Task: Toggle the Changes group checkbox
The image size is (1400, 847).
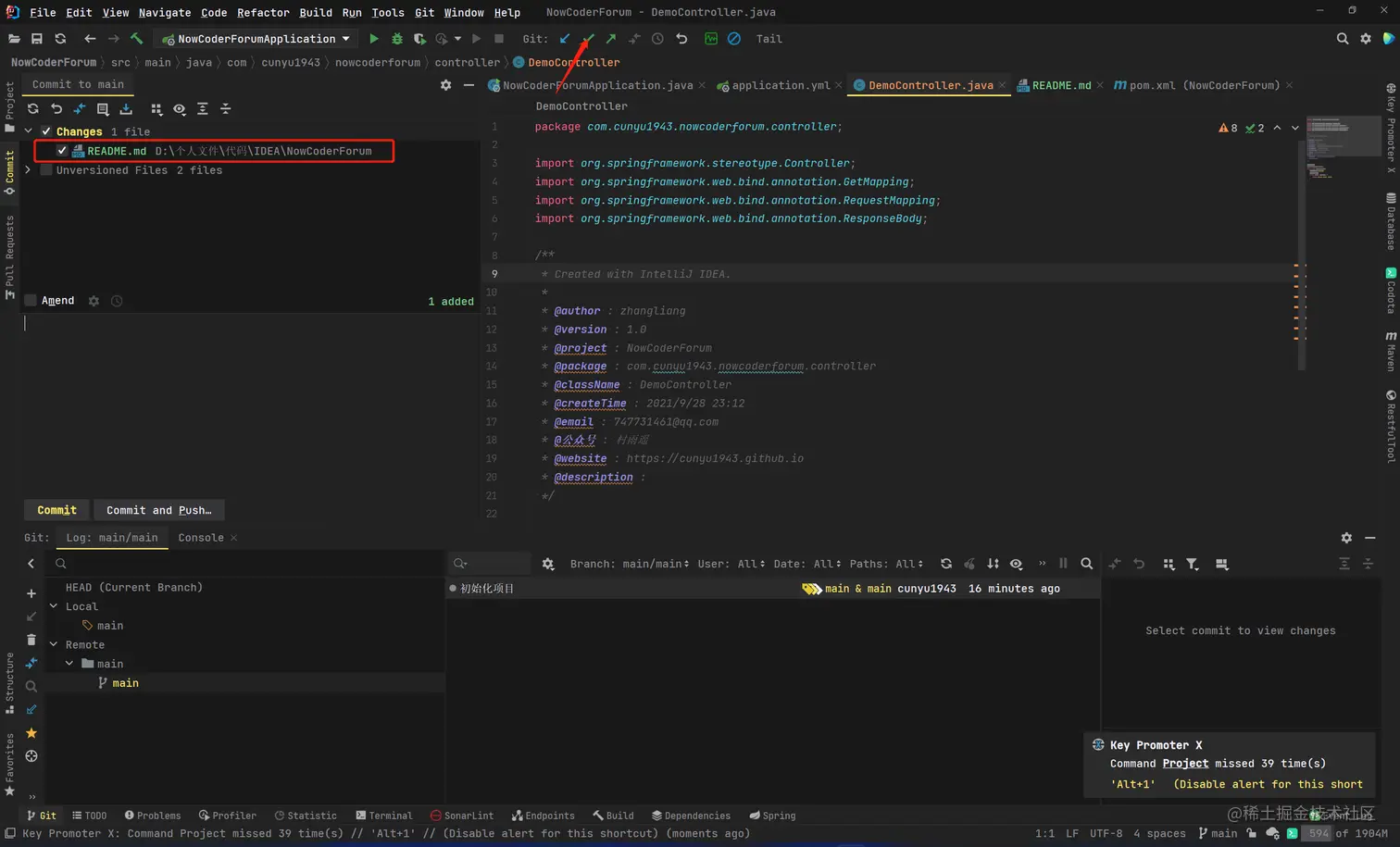Action: [46, 131]
